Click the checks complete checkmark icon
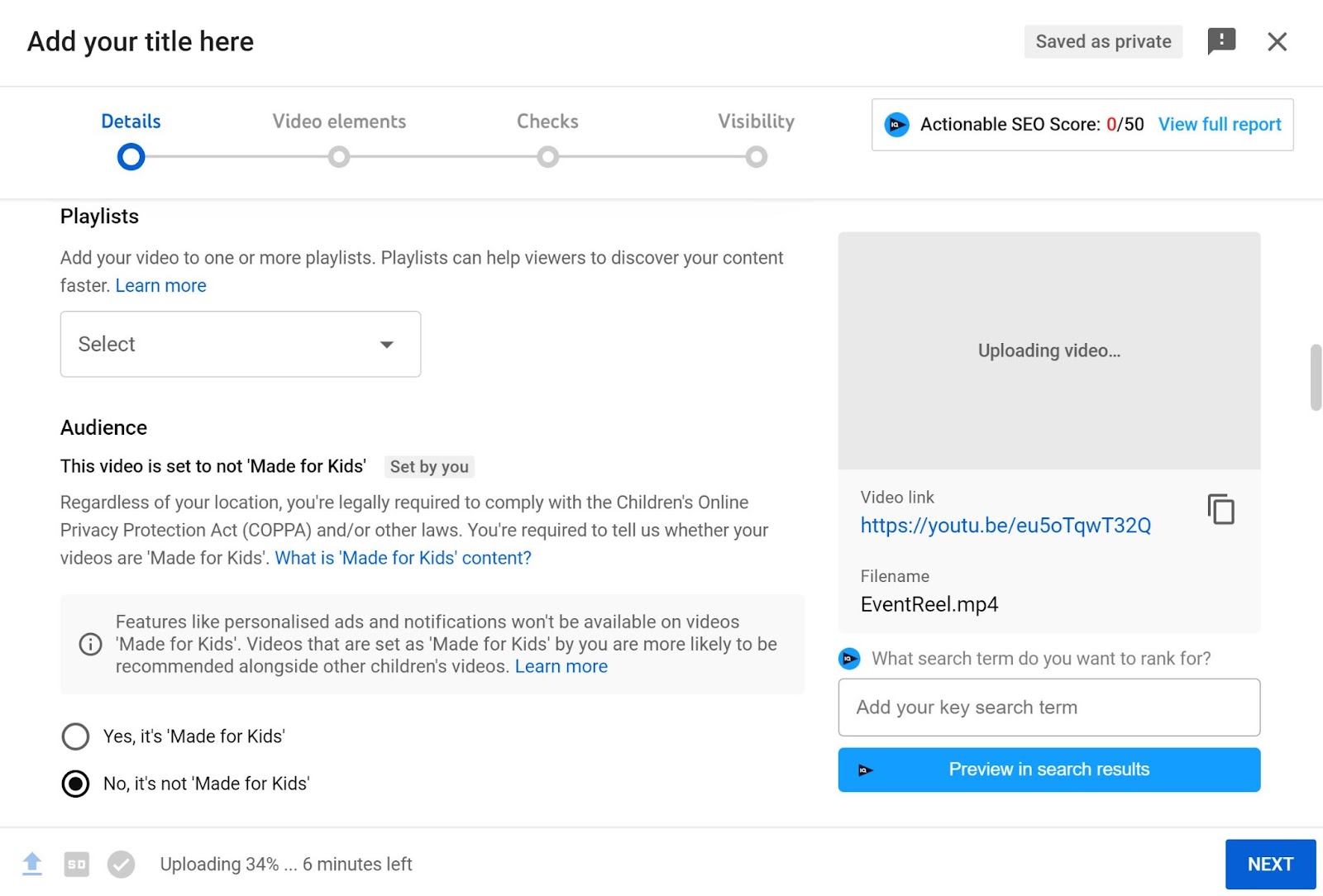The width and height of the screenshot is (1323, 896). coord(121,864)
